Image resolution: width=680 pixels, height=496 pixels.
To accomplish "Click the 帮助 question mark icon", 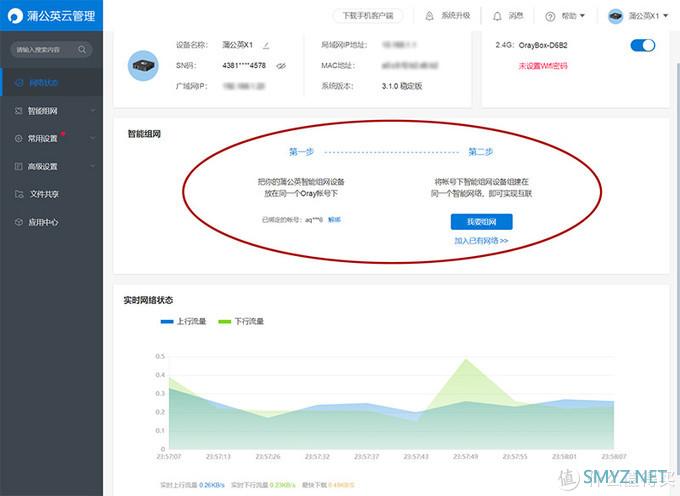I will (550, 16).
